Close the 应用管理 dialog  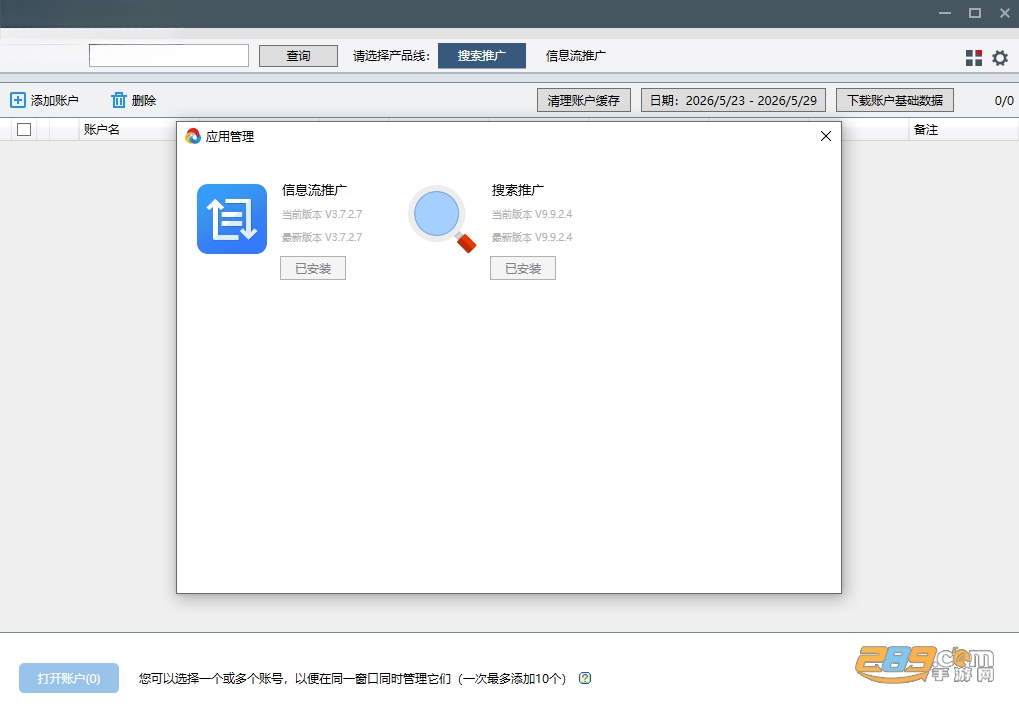[826, 136]
